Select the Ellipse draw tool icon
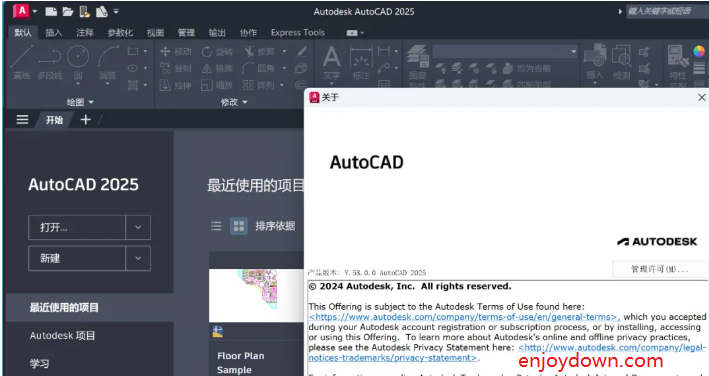The width and height of the screenshot is (709, 376). click(133, 68)
